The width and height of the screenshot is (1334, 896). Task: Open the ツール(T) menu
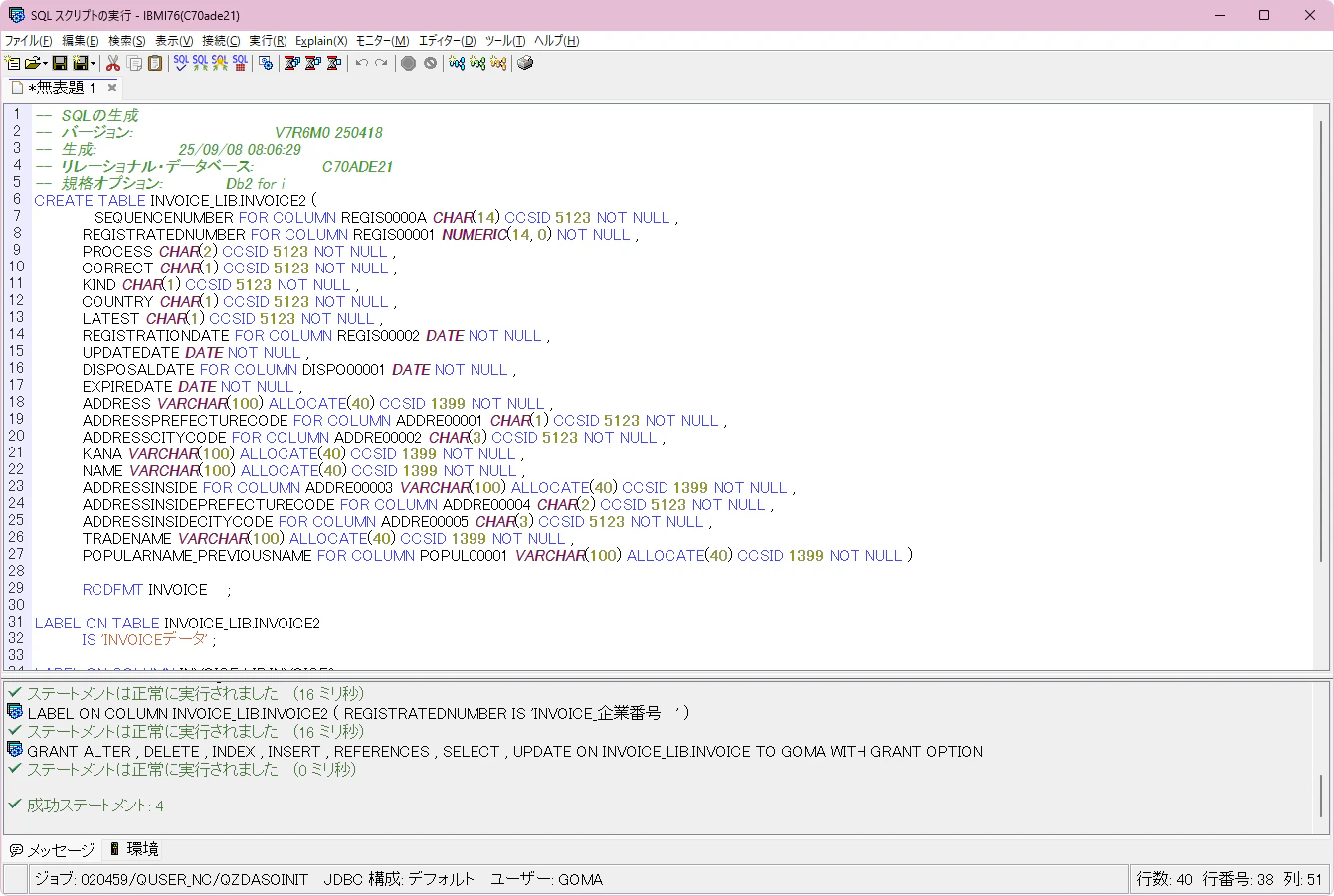505,41
